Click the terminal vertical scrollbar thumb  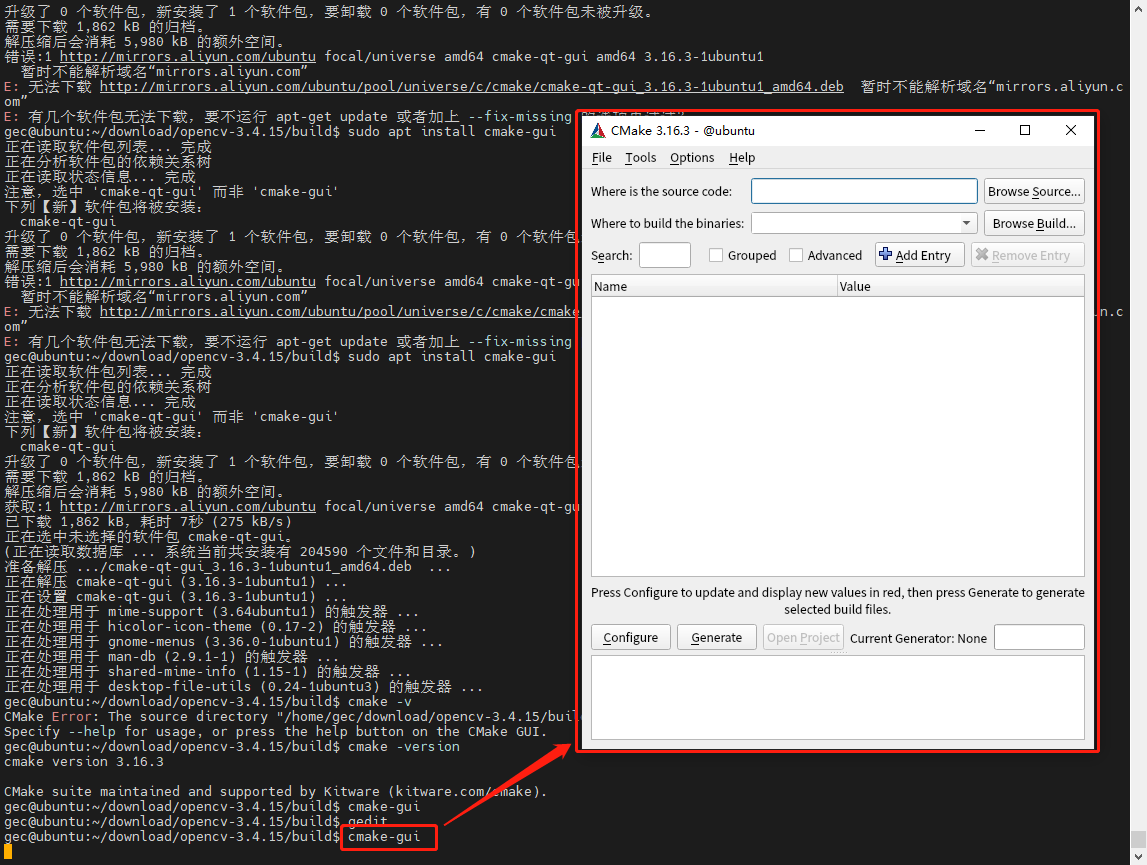tap(1138, 839)
